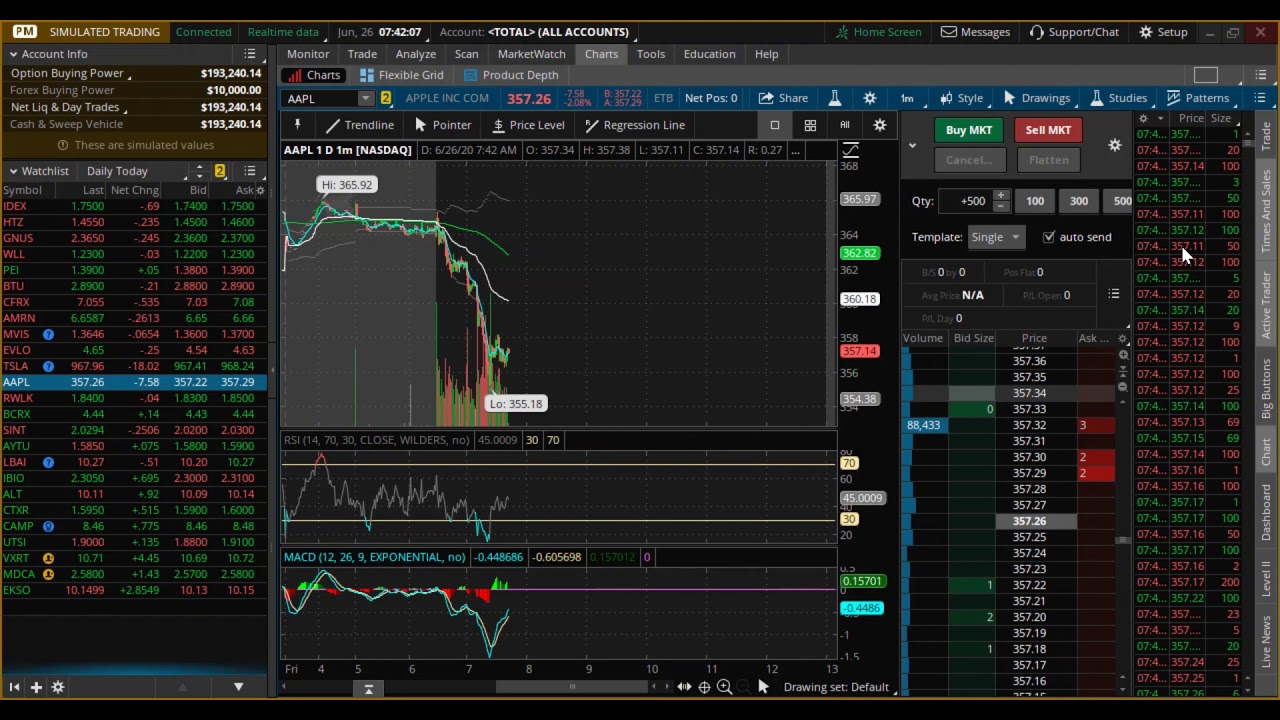Viewport: 1280px width, 720px height.
Task: Open the sidebar gear at bottom left
Action: tap(58, 687)
